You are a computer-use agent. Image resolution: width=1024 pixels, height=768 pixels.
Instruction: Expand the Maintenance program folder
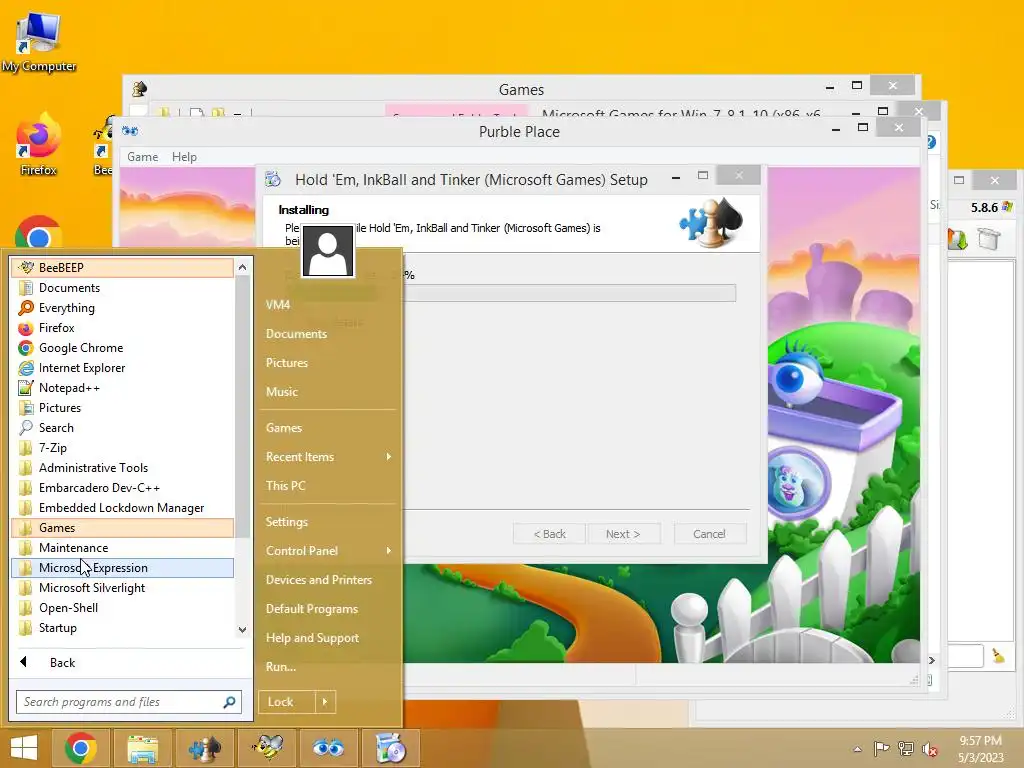pyautogui.click(x=122, y=548)
